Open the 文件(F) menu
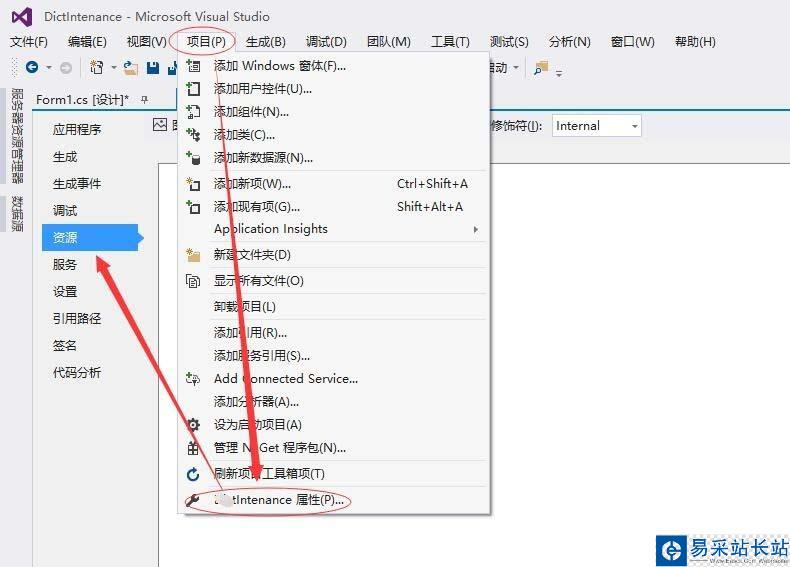 pos(29,42)
